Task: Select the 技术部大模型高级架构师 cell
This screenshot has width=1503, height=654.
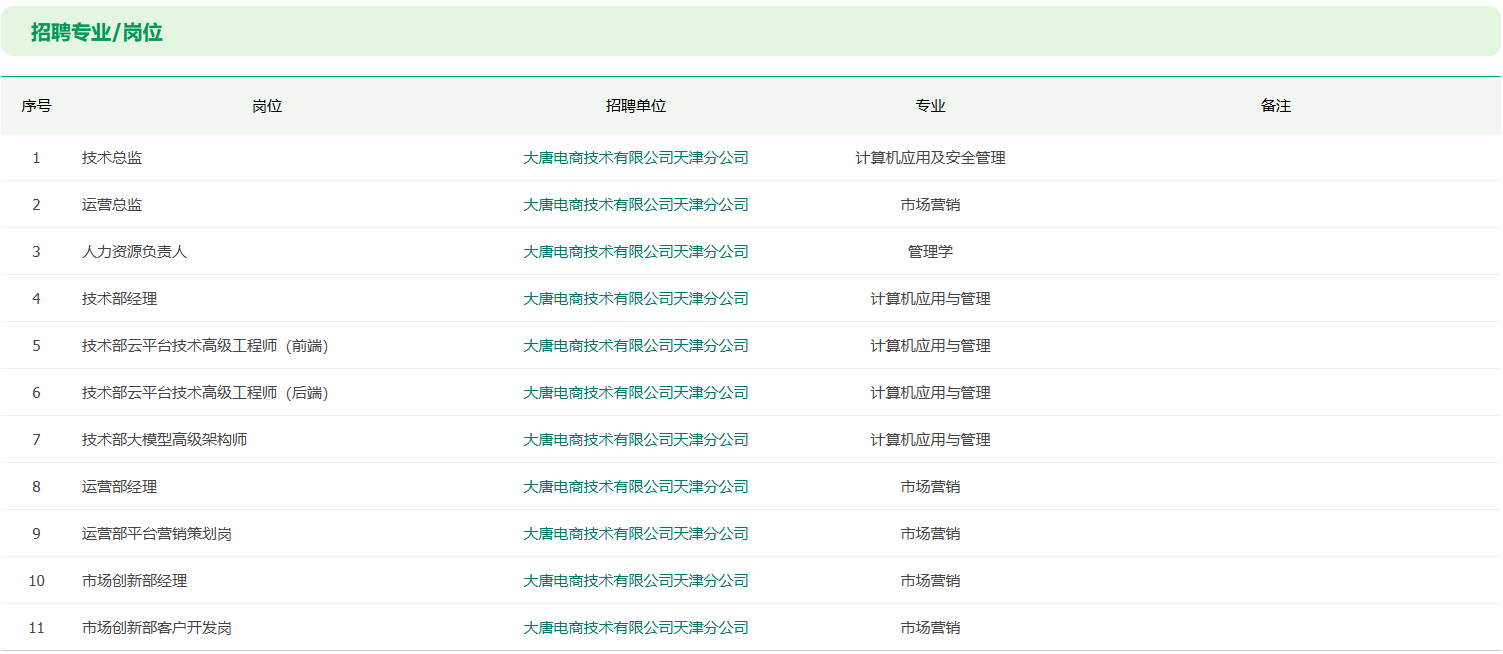Action: coord(165,440)
